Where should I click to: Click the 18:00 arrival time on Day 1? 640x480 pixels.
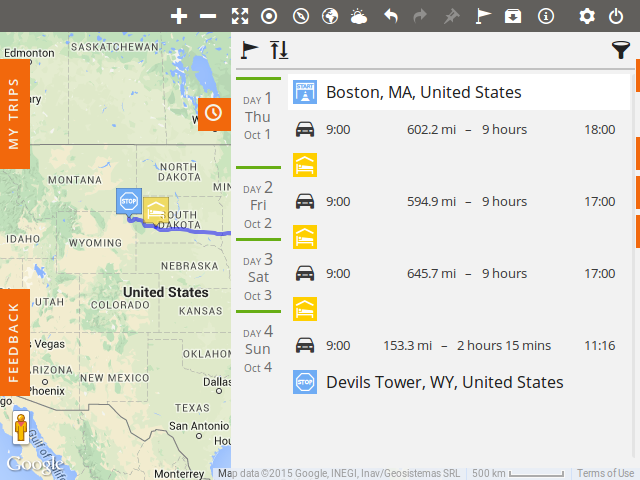pos(600,129)
